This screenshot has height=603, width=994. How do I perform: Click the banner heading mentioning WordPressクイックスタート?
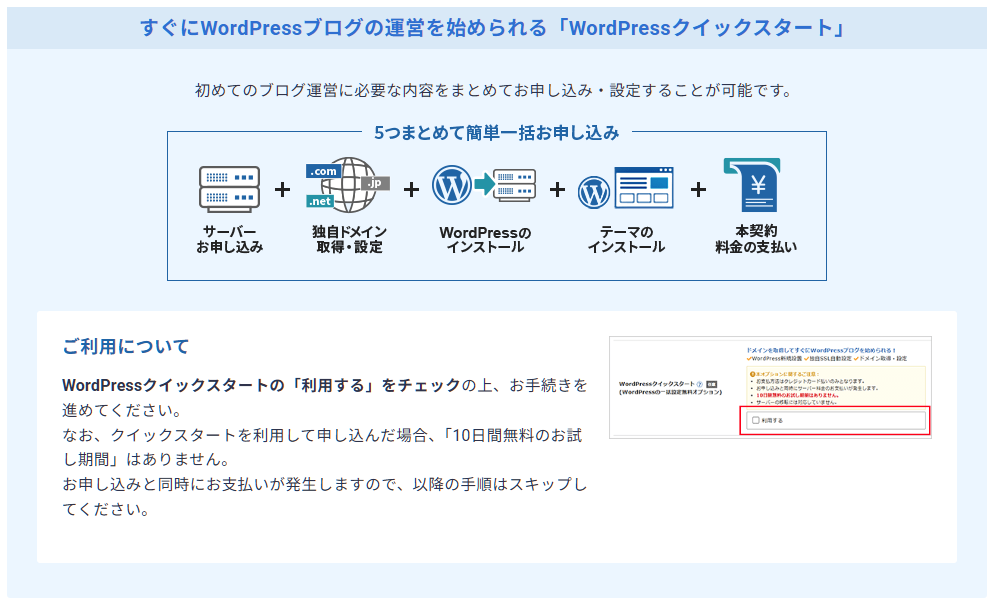click(493, 28)
